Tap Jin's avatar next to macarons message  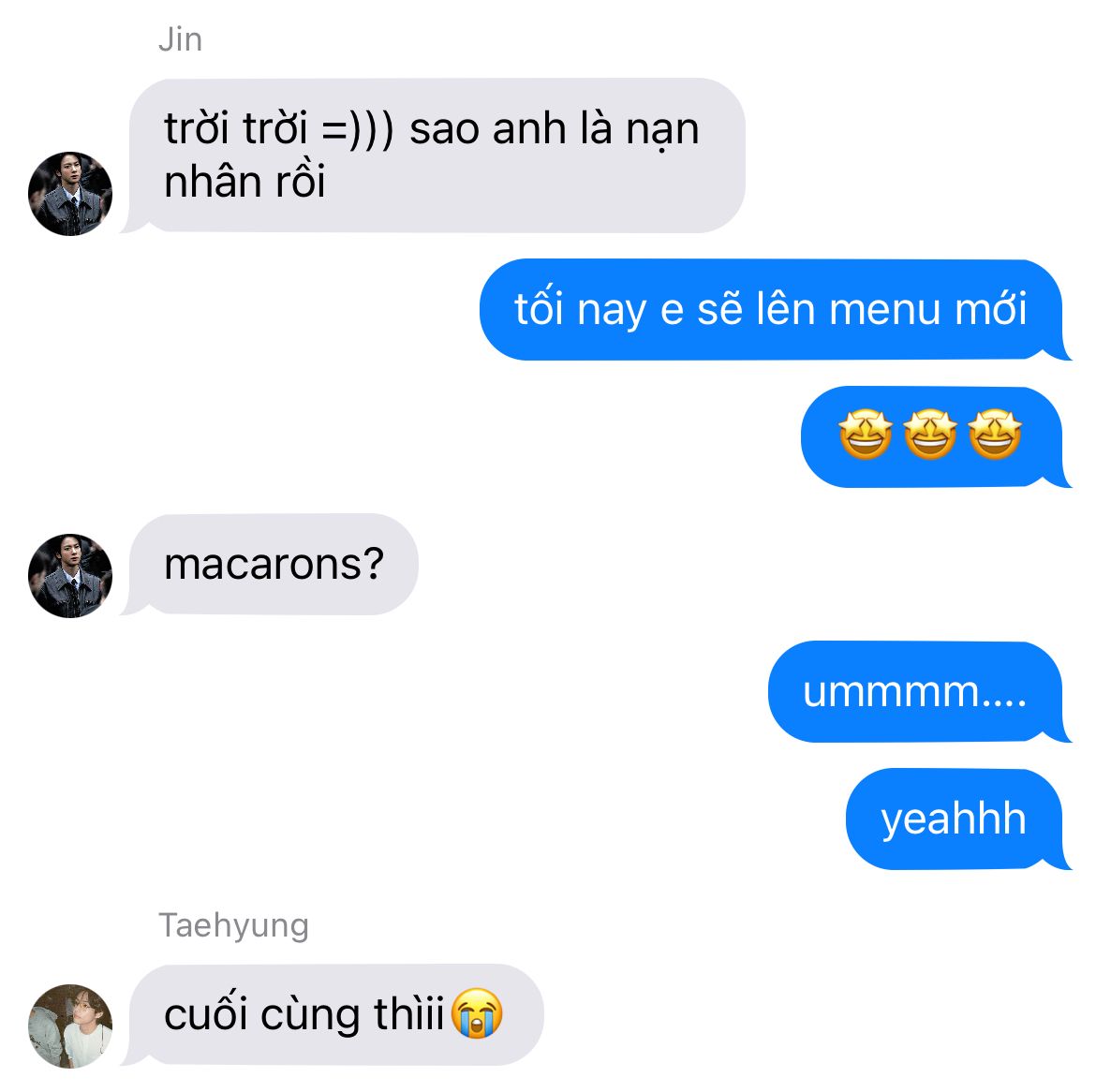[x=70, y=576]
